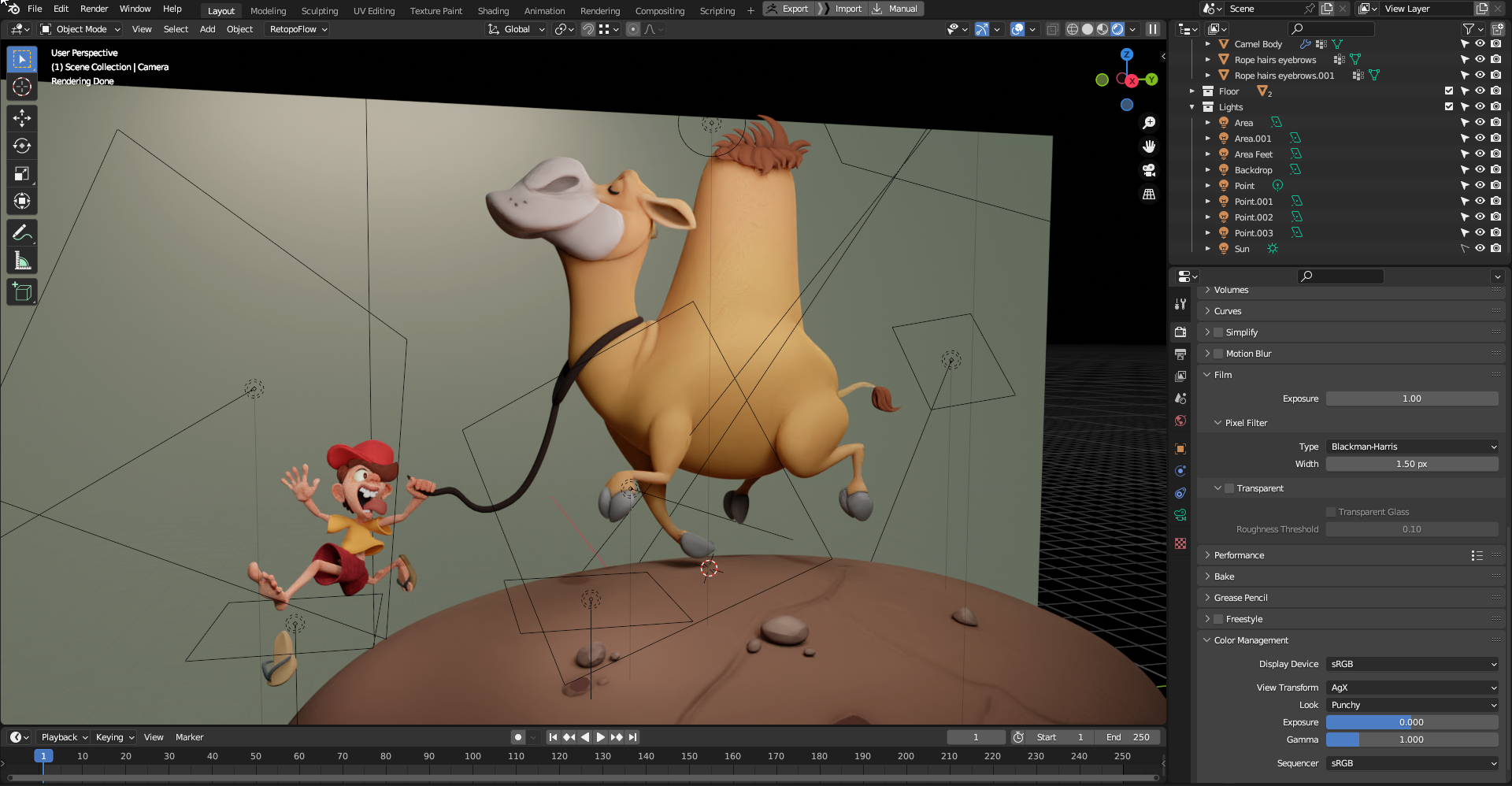This screenshot has height=786, width=1512.
Task: Click the Pixel Filter Width field
Action: pos(1412,464)
